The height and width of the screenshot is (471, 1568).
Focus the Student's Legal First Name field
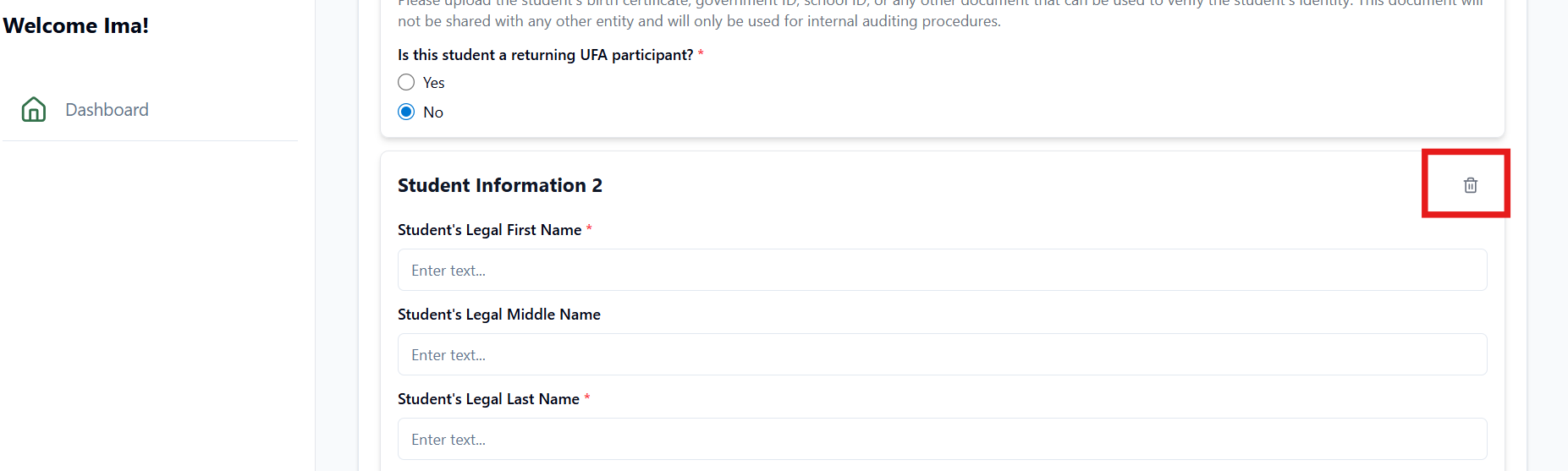[942, 270]
